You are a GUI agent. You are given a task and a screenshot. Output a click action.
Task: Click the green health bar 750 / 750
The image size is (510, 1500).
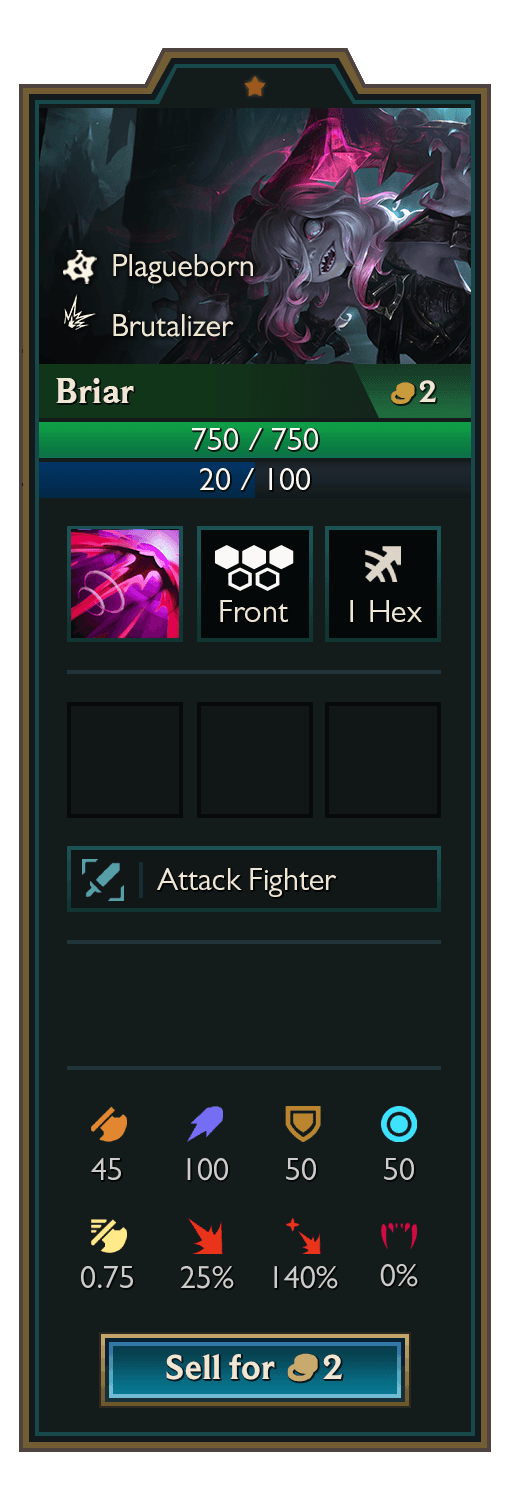pos(254,439)
